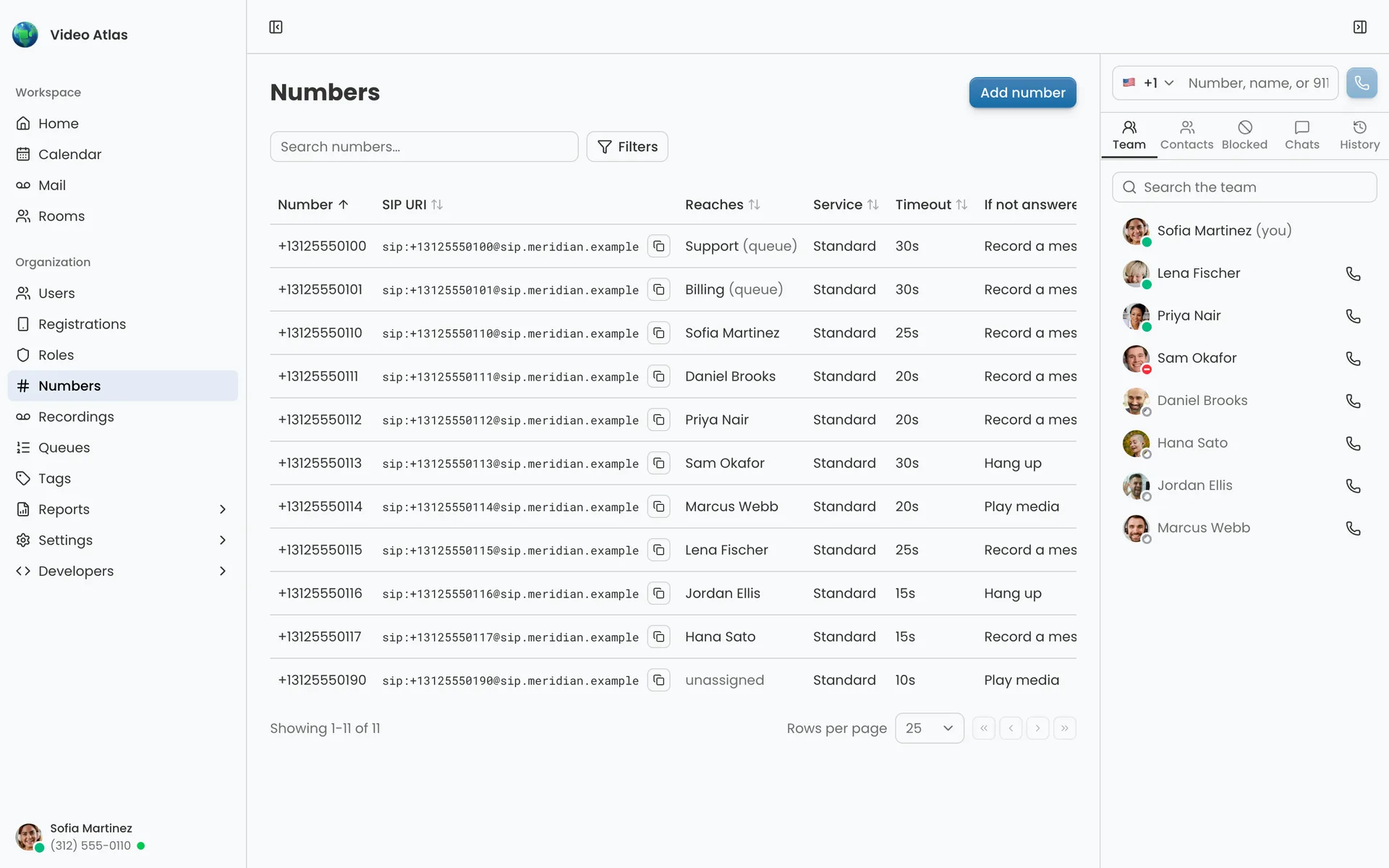Focus the Search the team field
The width and height of the screenshot is (1389, 868).
1244,187
